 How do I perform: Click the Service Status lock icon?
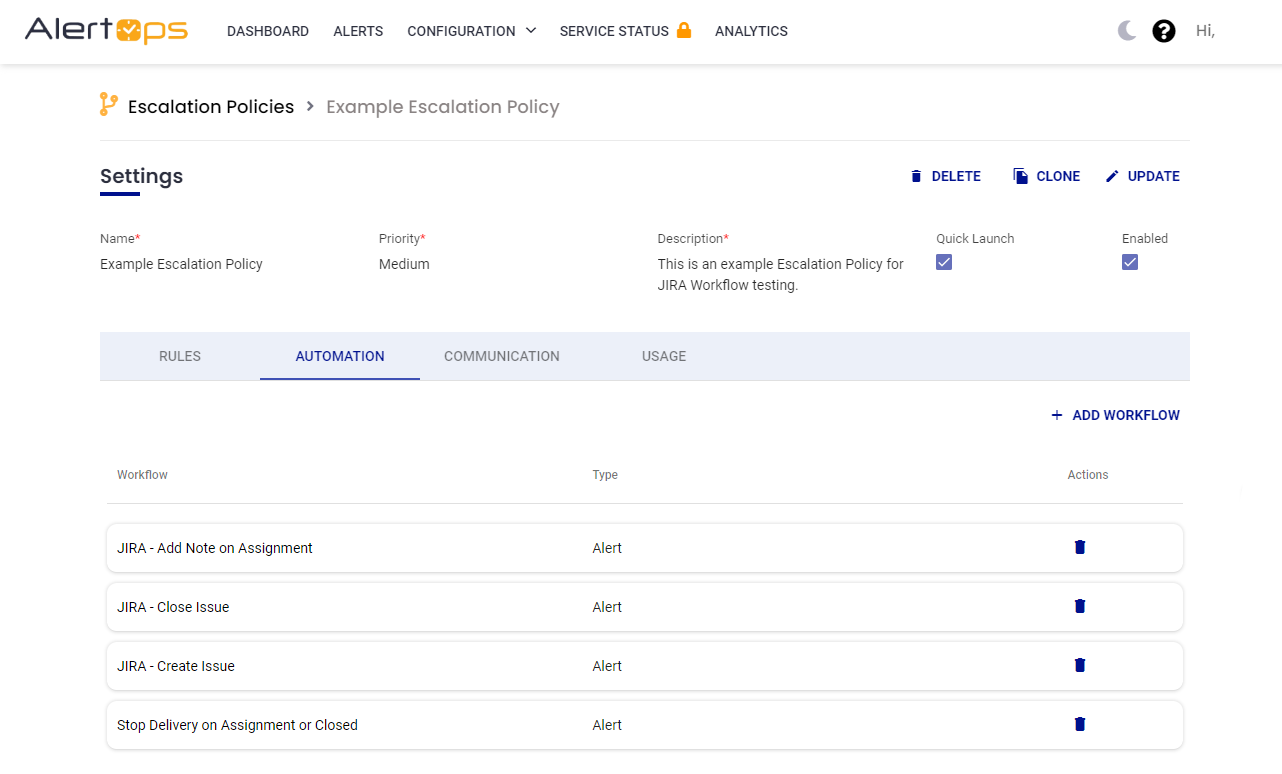pyautogui.click(x=684, y=30)
